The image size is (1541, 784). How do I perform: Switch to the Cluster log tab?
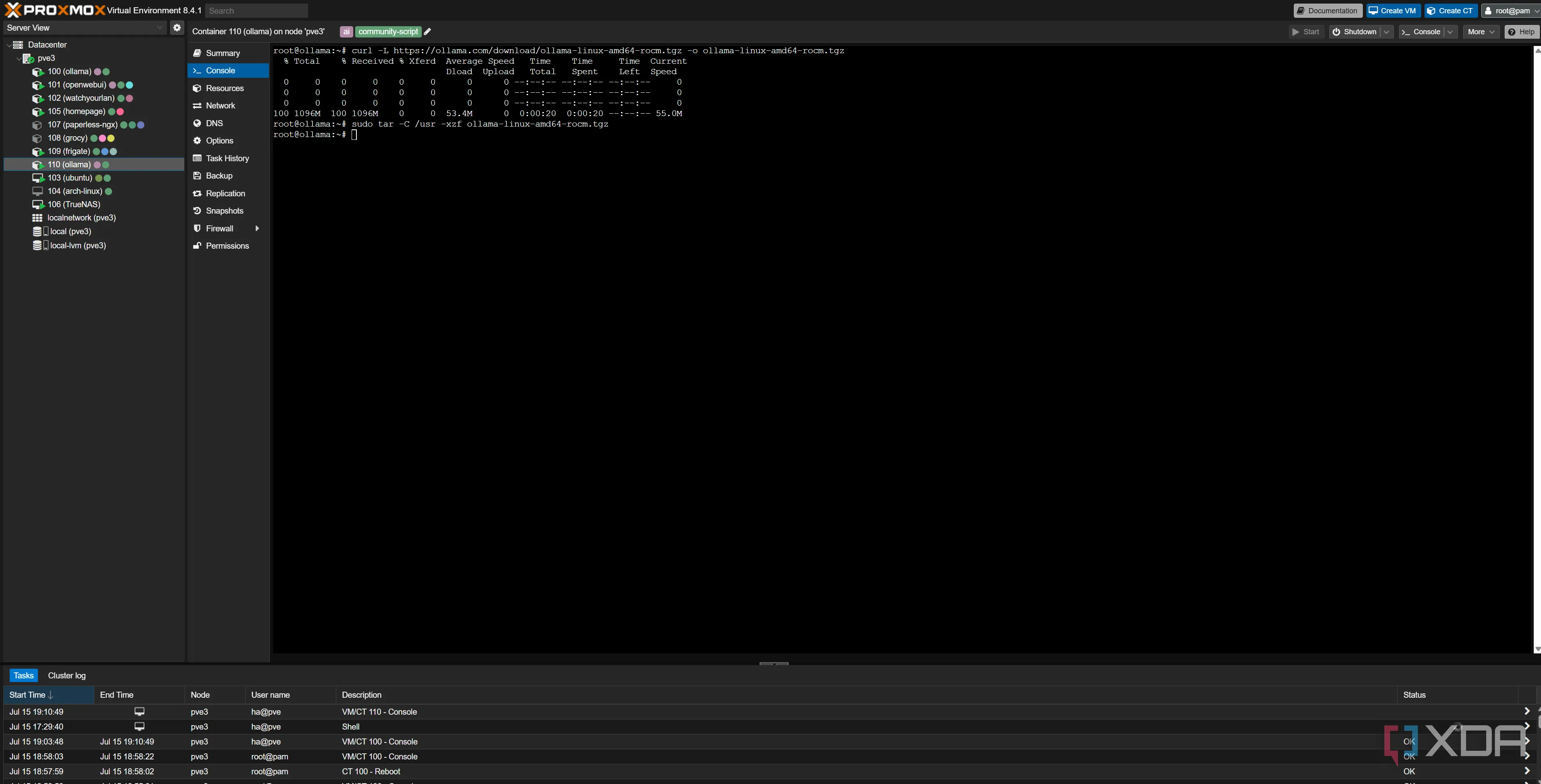point(67,675)
